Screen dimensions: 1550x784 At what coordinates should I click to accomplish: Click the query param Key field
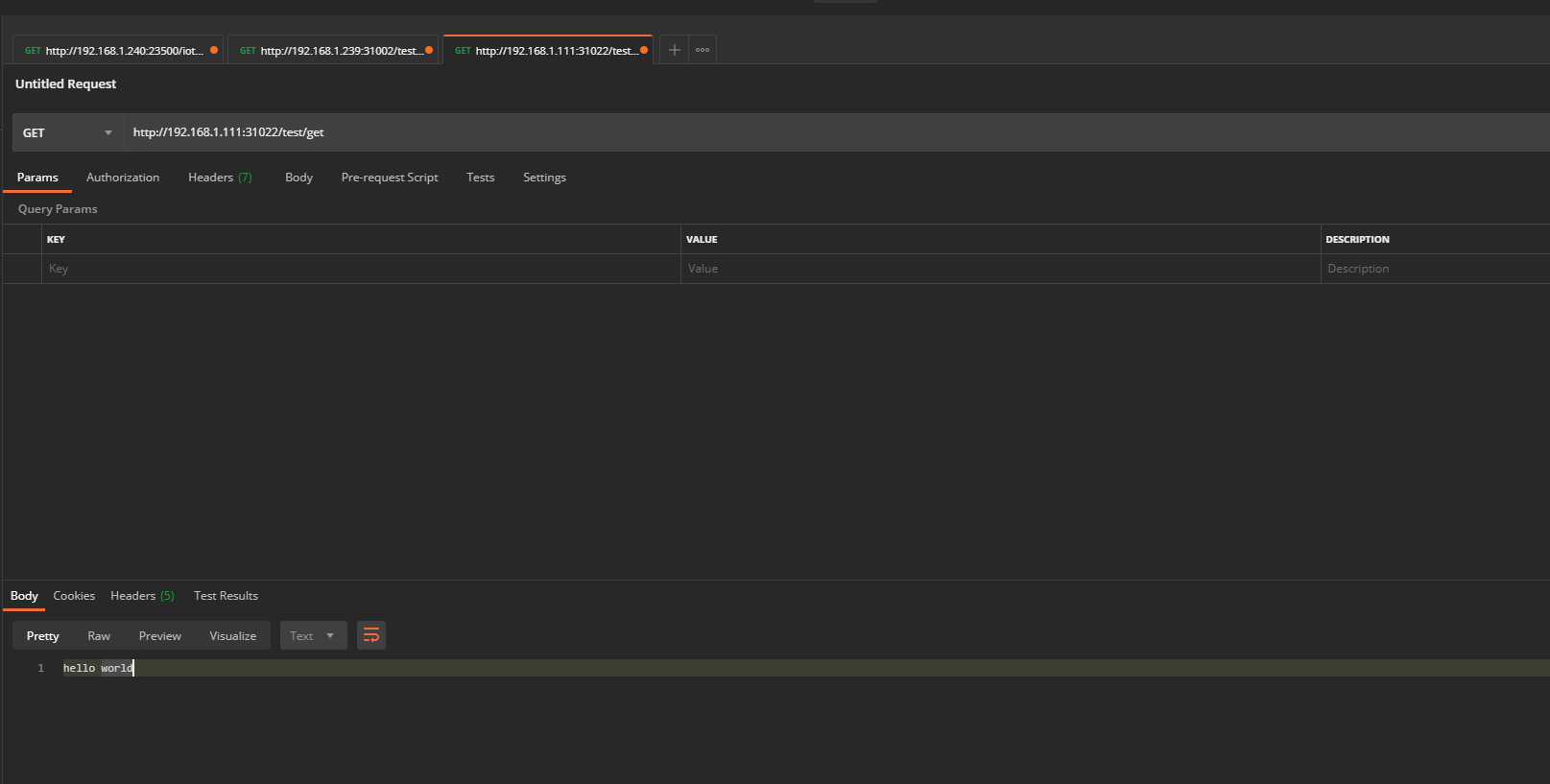(360, 269)
